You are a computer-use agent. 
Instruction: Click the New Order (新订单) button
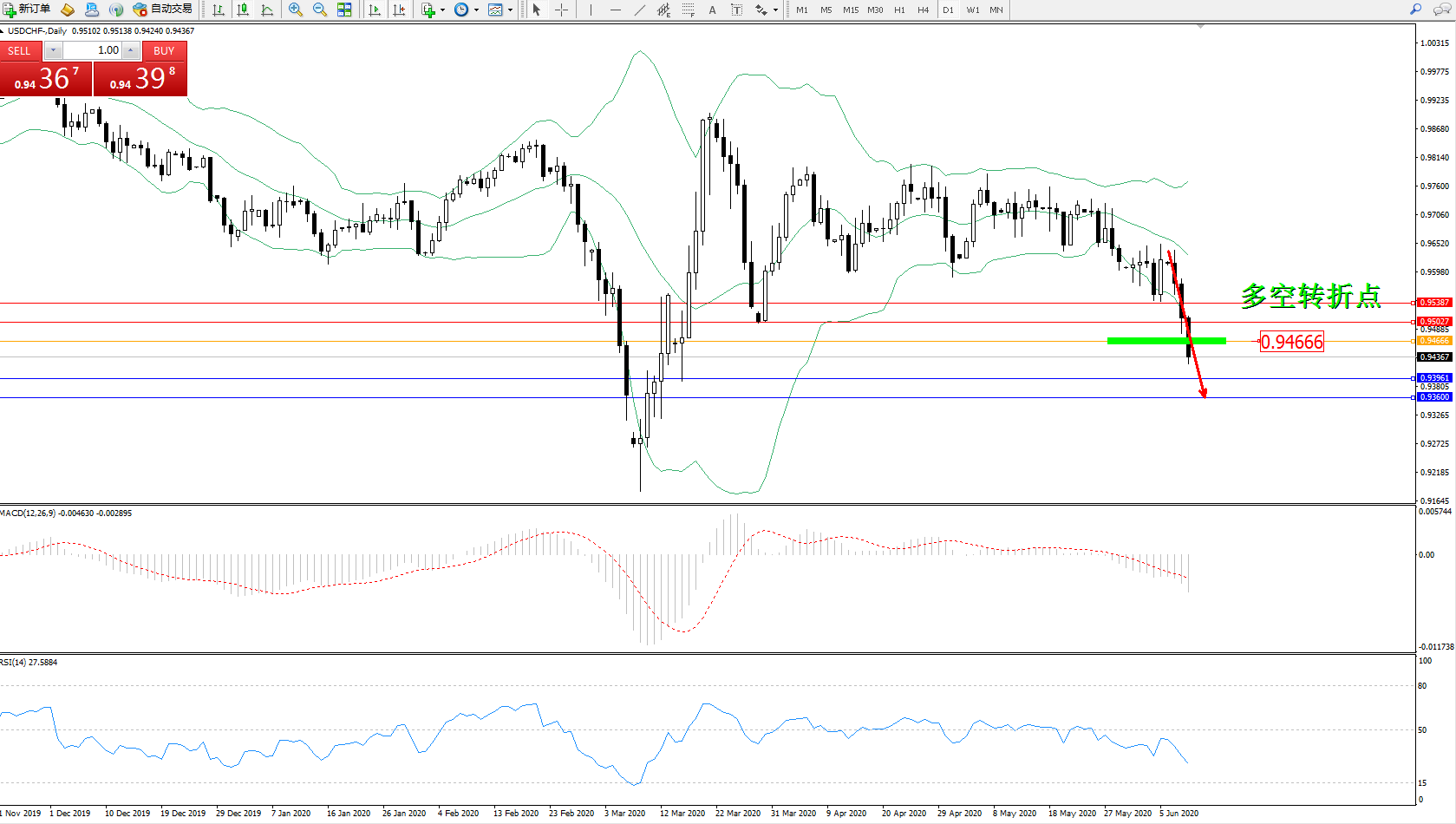click(x=27, y=10)
